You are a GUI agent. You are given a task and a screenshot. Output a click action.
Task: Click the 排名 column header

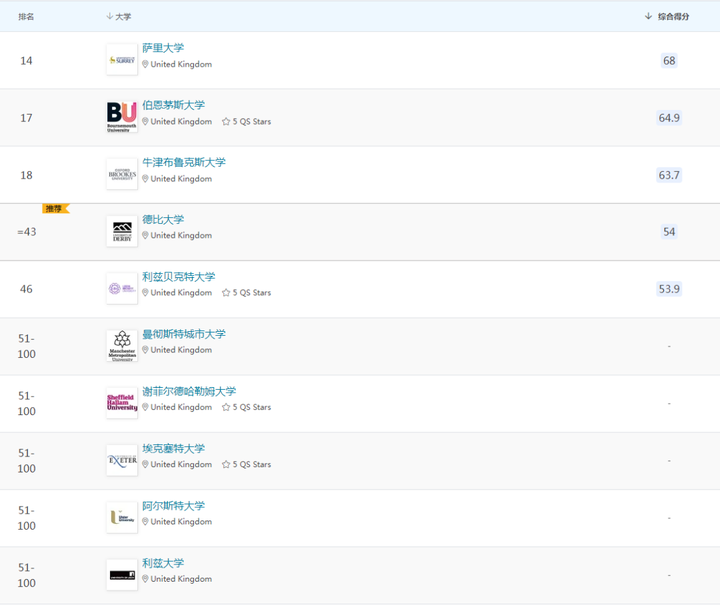(26, 17)
